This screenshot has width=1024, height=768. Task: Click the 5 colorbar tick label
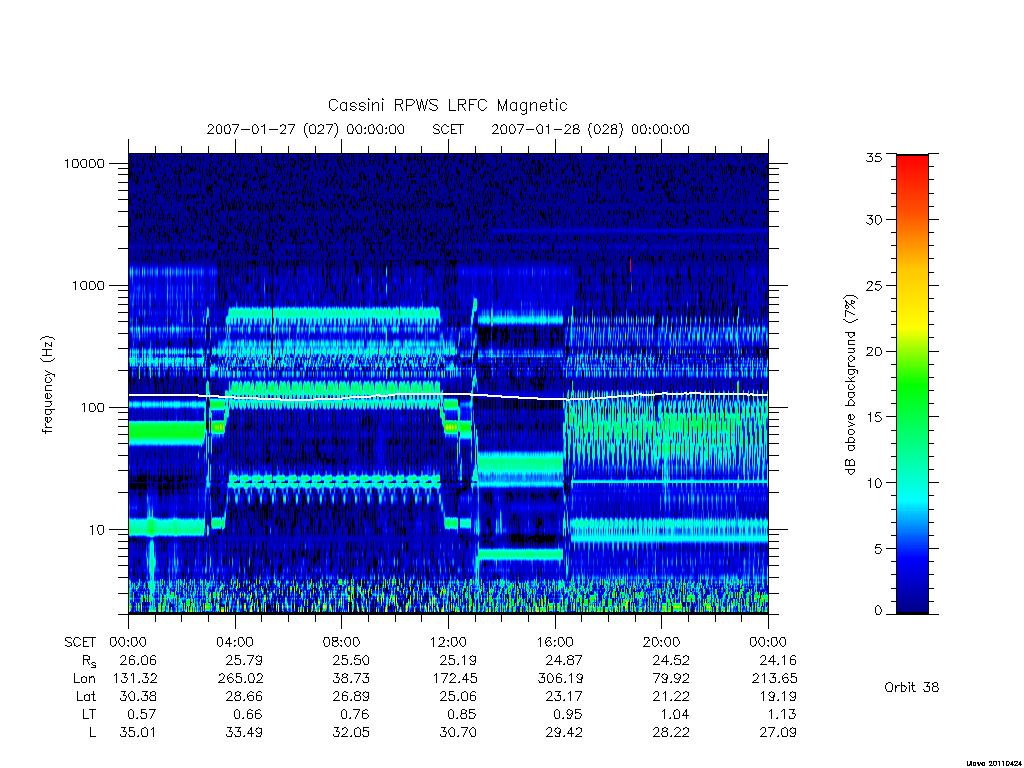[878, 549]
